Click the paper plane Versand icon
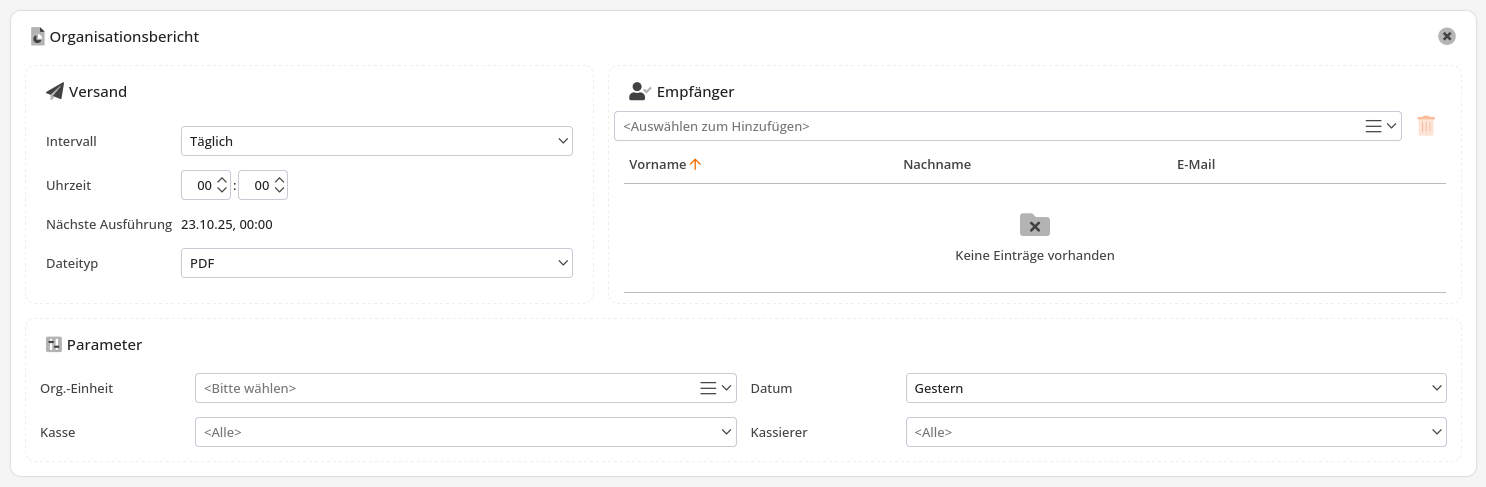The height and width of the screenshot is (487, 1486). point(55,92)
